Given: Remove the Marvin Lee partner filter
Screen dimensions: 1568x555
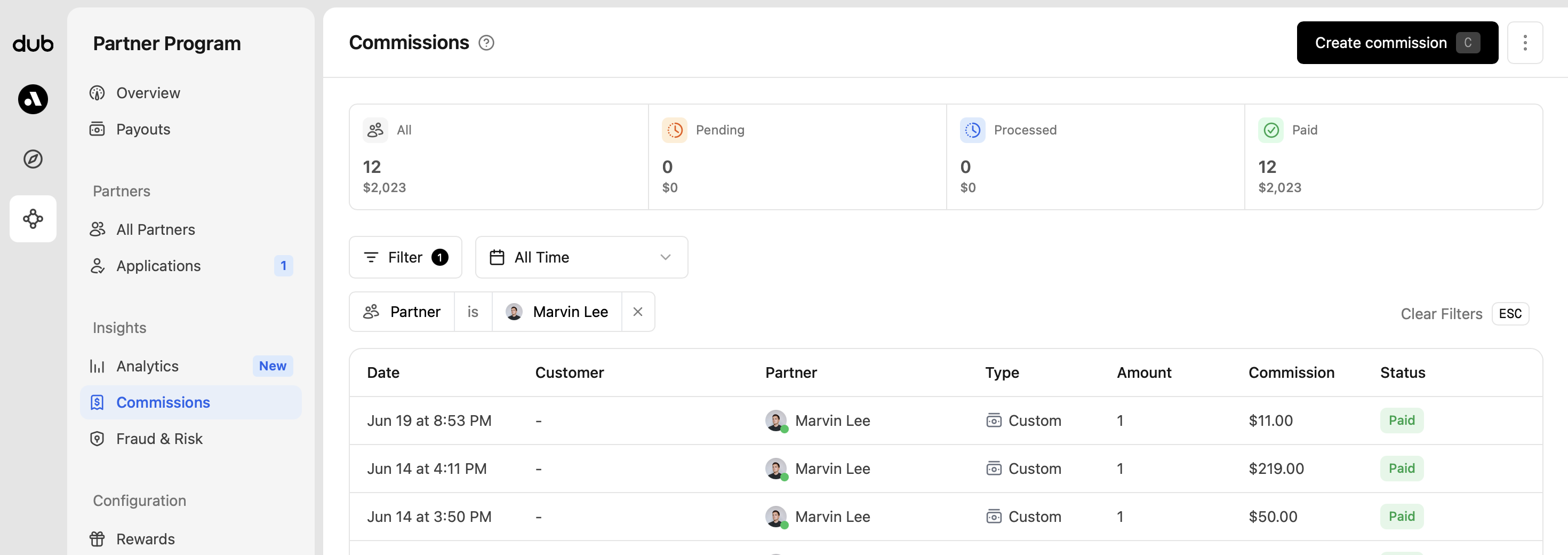Looking at the screenshot, I should [638, 312].
